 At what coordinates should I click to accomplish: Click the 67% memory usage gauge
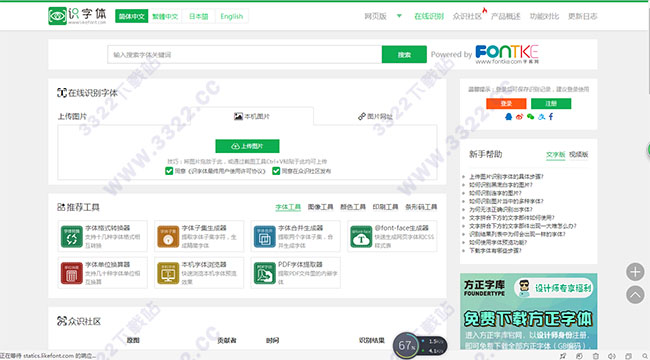[x=406, y=345]
